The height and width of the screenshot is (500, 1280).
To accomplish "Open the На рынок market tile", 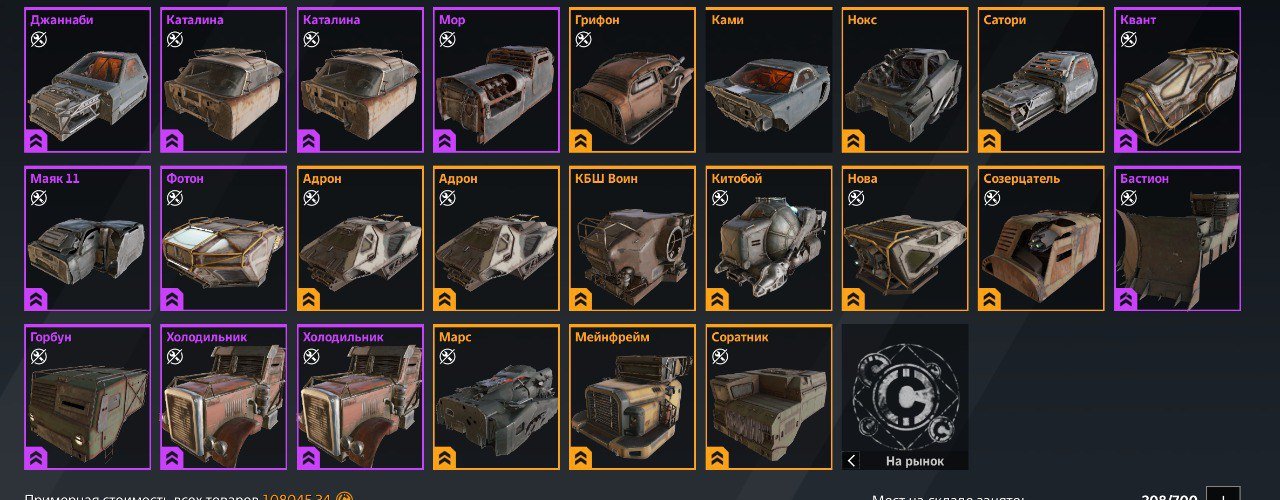I will point(905,397).
